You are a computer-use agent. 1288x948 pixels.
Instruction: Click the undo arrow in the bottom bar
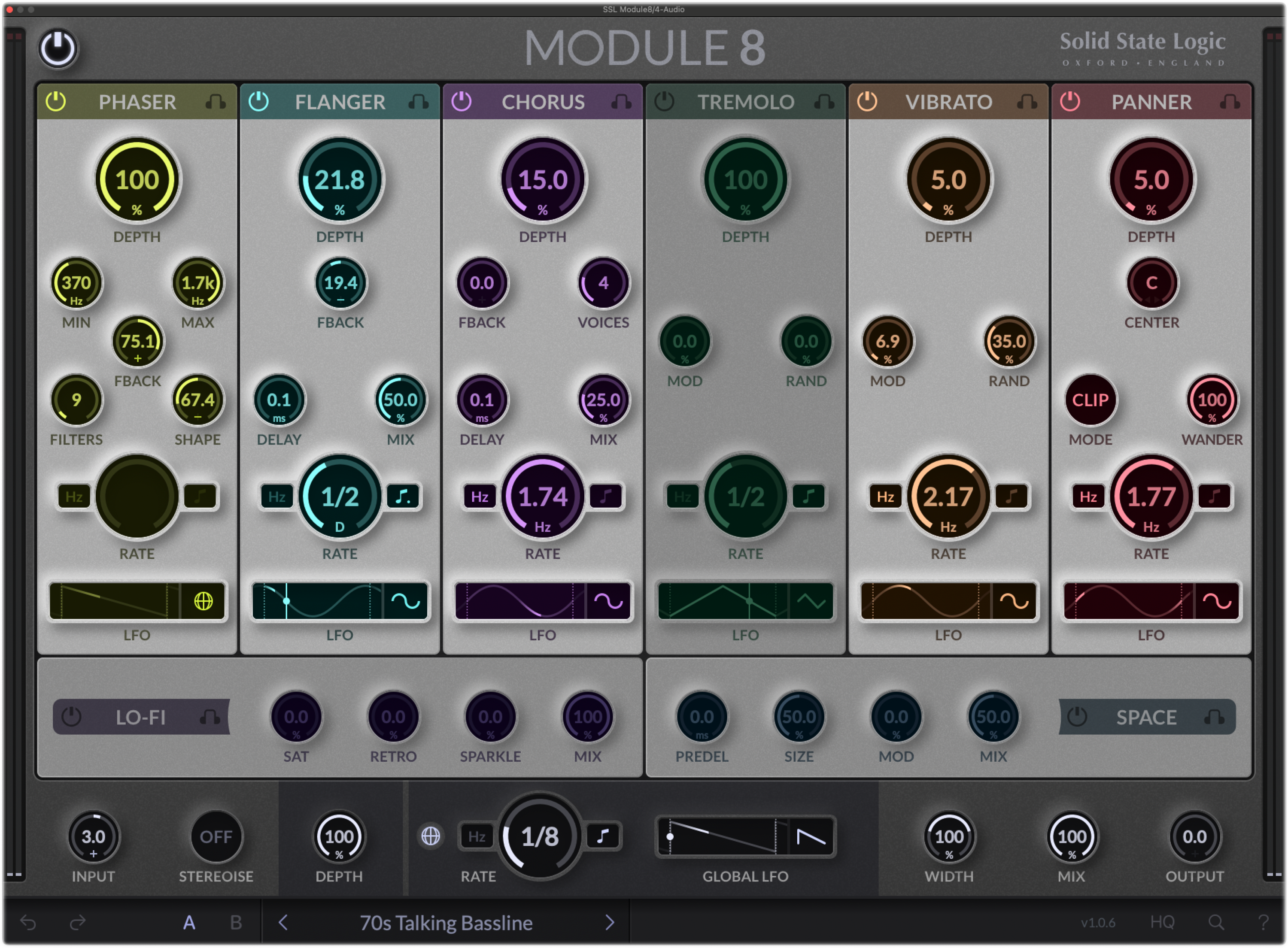[29, 923]
